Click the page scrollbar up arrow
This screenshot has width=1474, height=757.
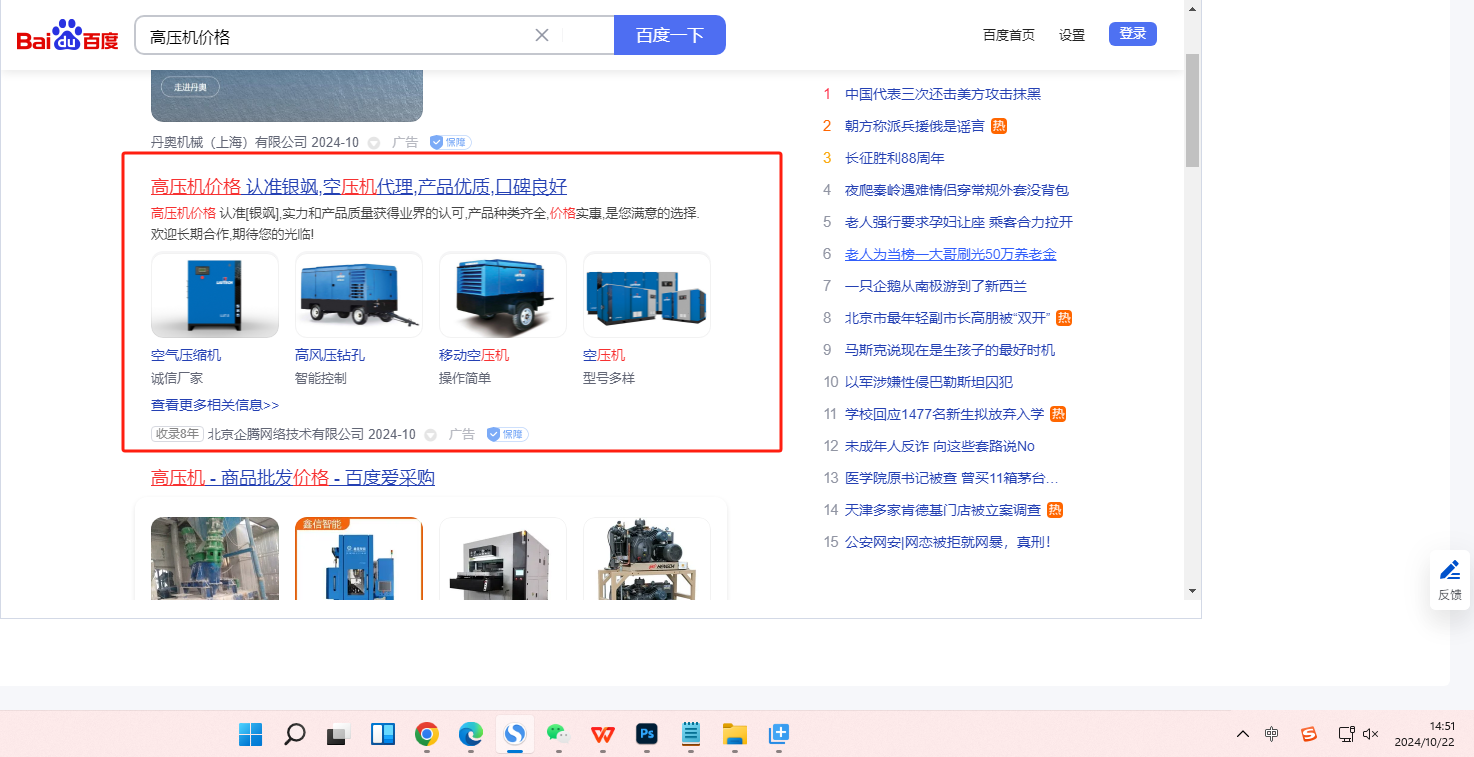(1192, 8)
